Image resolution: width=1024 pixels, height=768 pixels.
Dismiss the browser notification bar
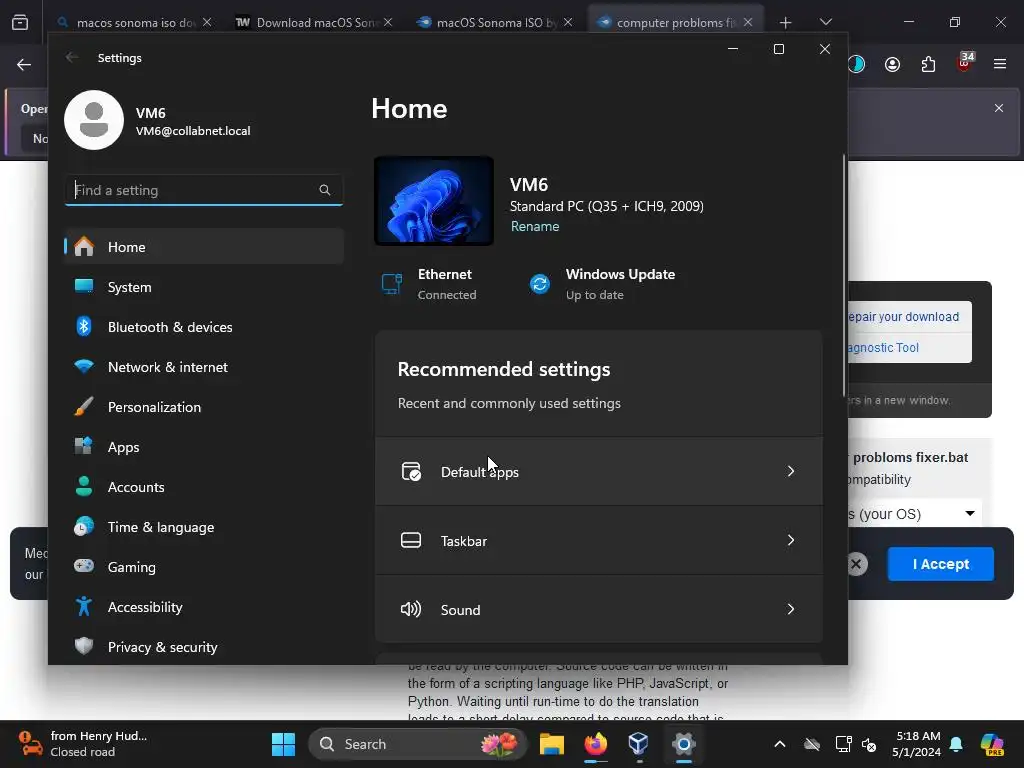tap(999, 108)
